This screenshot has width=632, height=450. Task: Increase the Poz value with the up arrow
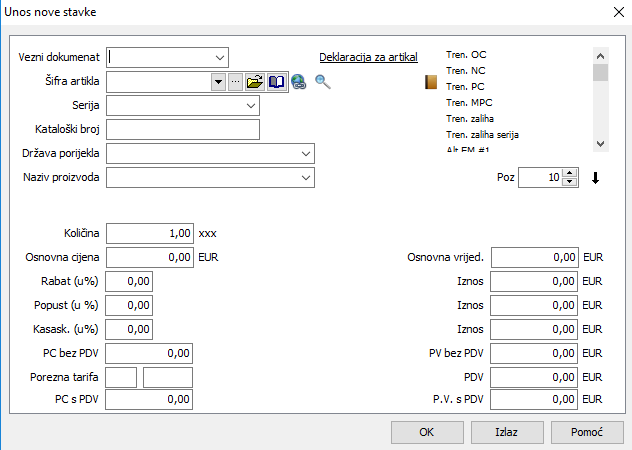[570, 173]
